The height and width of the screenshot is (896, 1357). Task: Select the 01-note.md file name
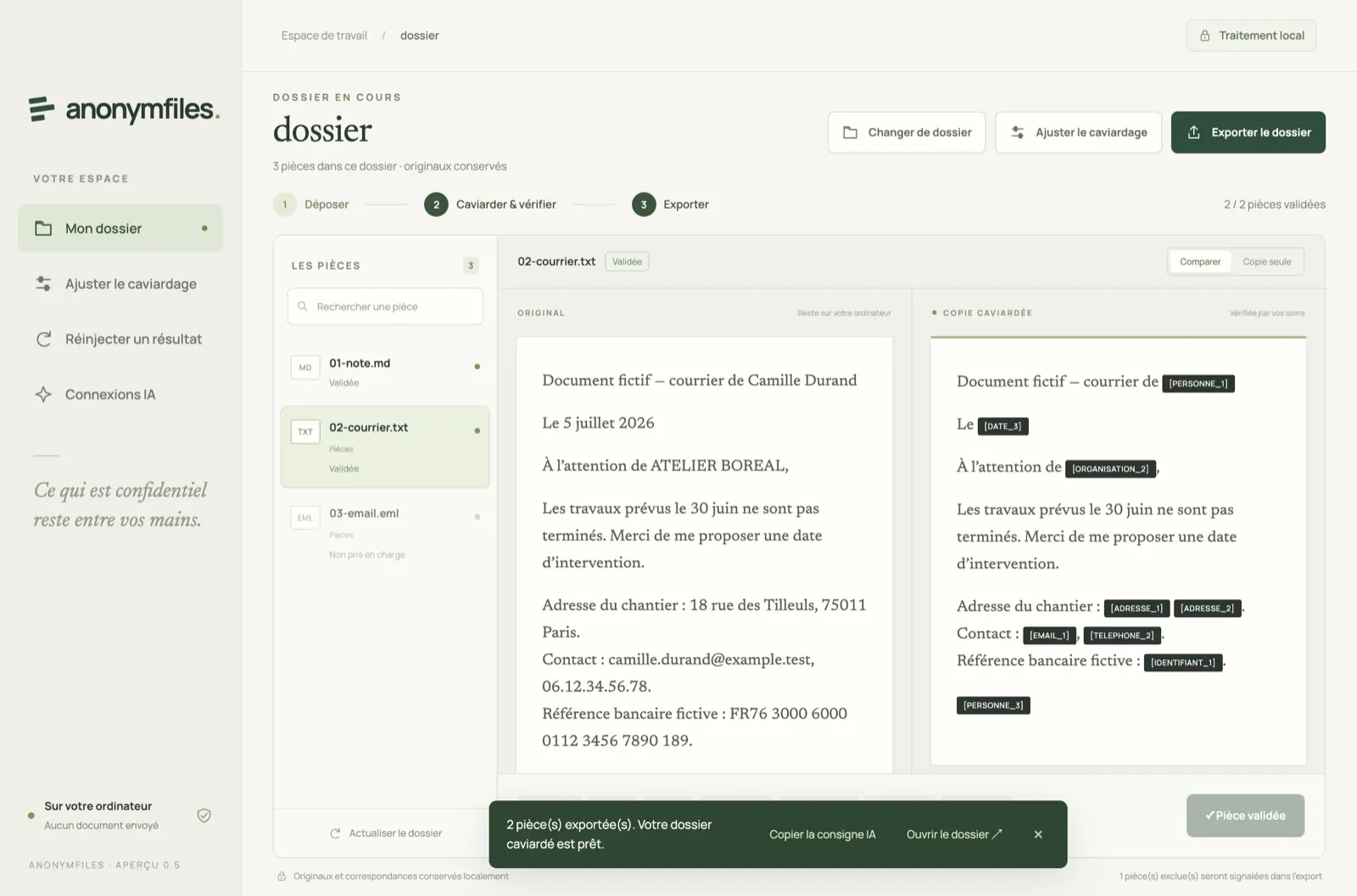[360, 363]
